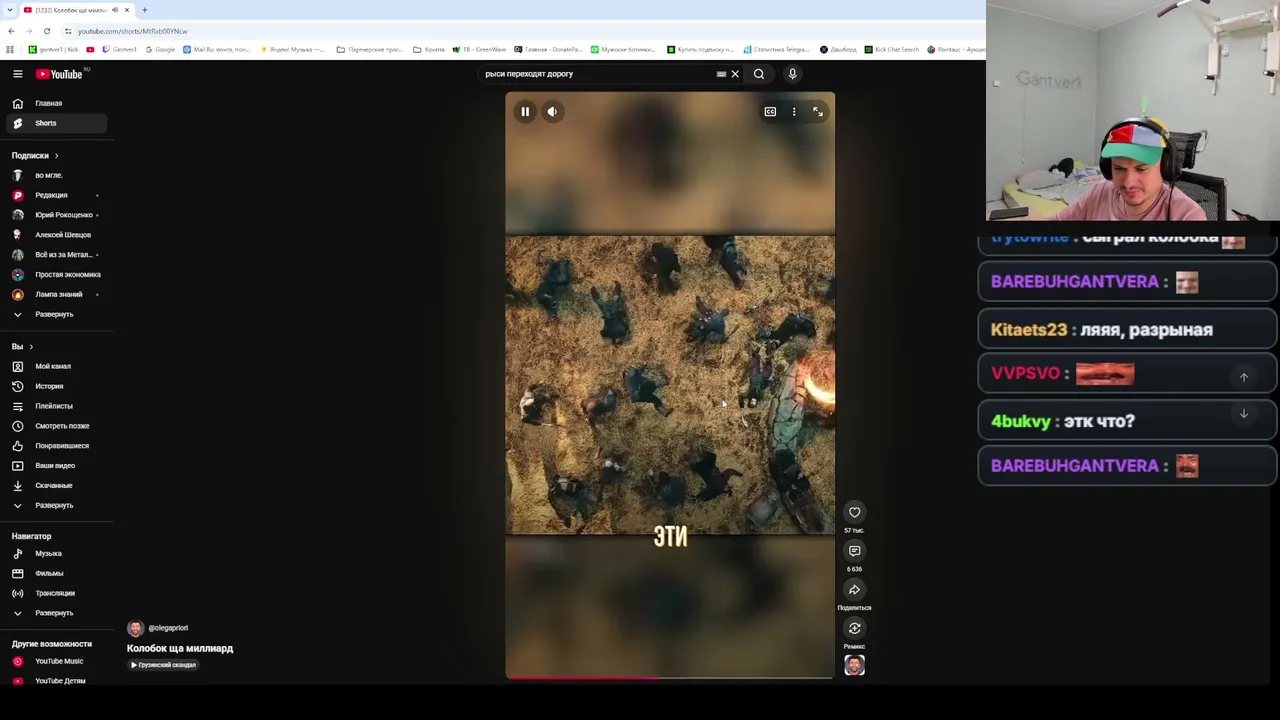Open subscription Простая экономика

coord(55,274)
